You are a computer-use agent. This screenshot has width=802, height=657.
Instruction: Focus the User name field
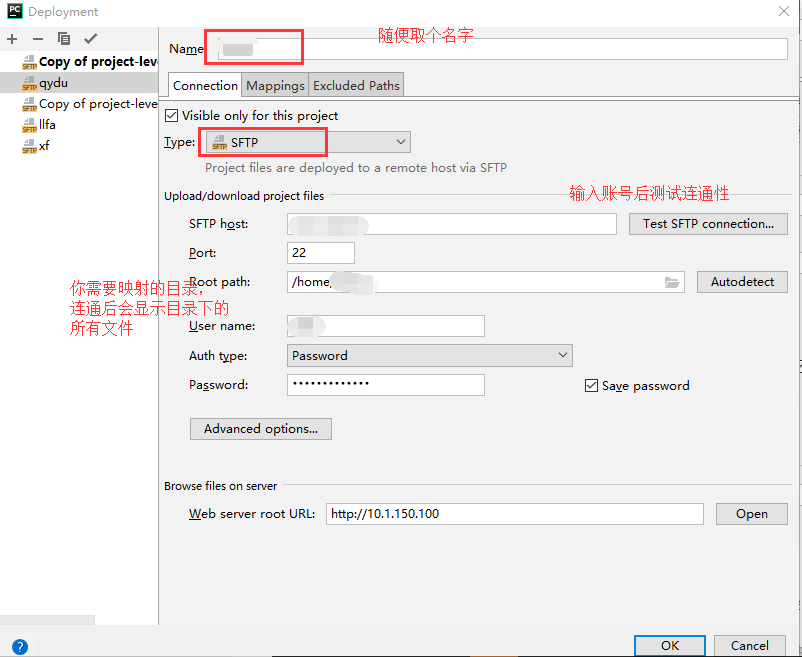(x=386, y=326)
